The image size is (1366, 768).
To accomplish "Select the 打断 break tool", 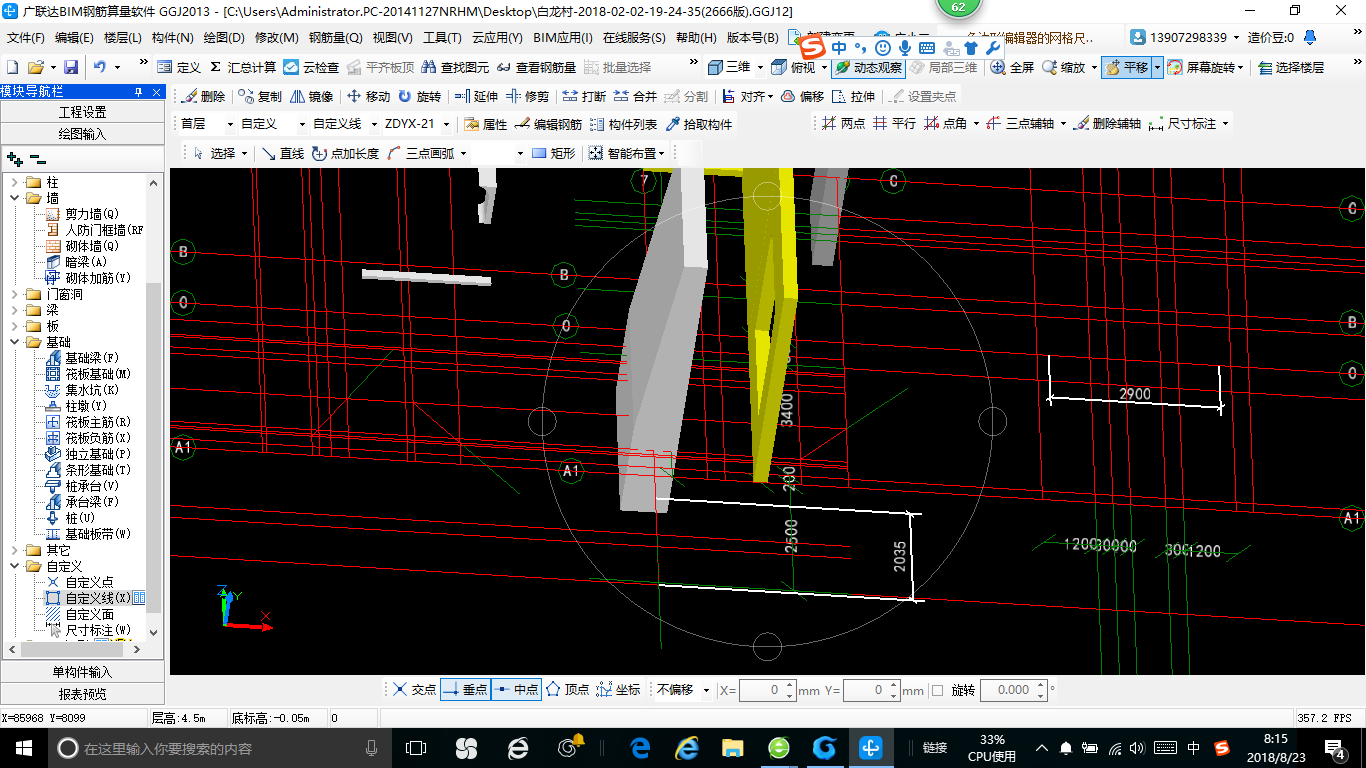I will pyautogui.click(x=584, y=96).
